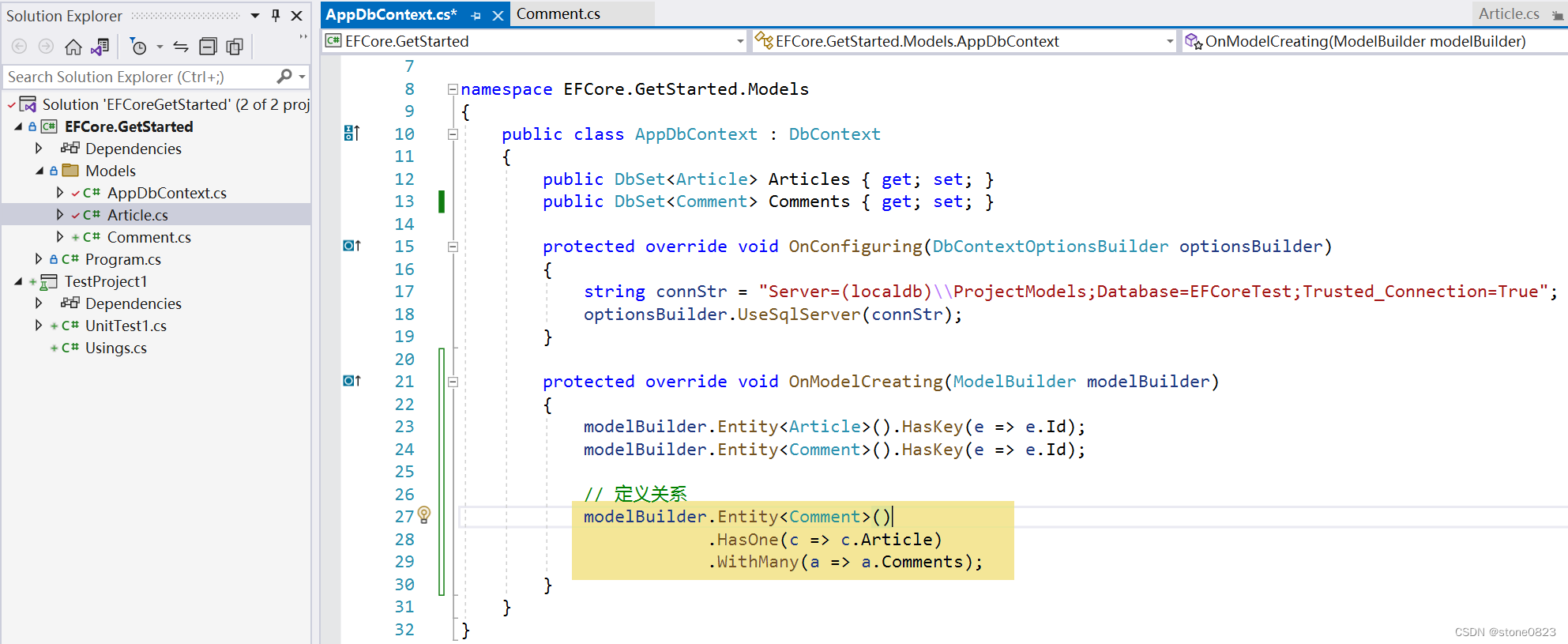The image size is (1568, 644).
Task: Open Program.cs from Solution Explorer
Action: 123,259
